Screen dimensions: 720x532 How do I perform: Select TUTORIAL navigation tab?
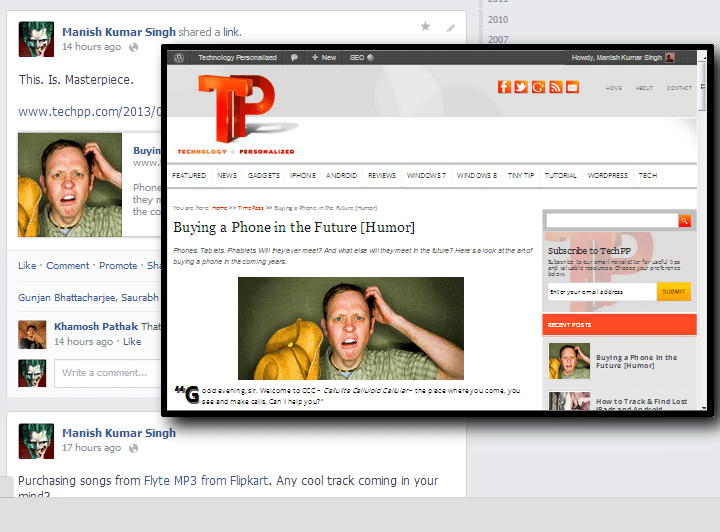coord(560,175)
